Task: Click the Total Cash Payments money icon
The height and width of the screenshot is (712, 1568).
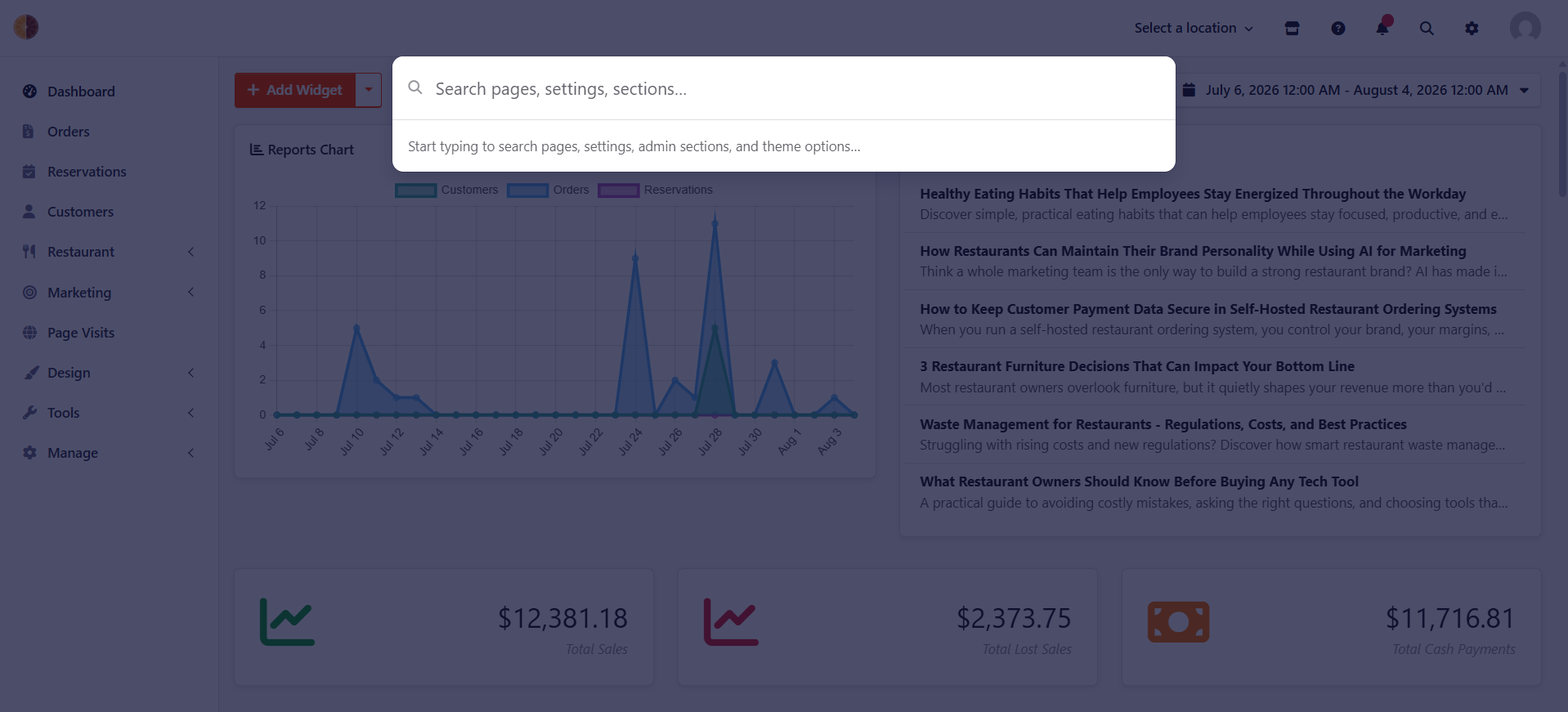Action: [x=1178, y=622]
